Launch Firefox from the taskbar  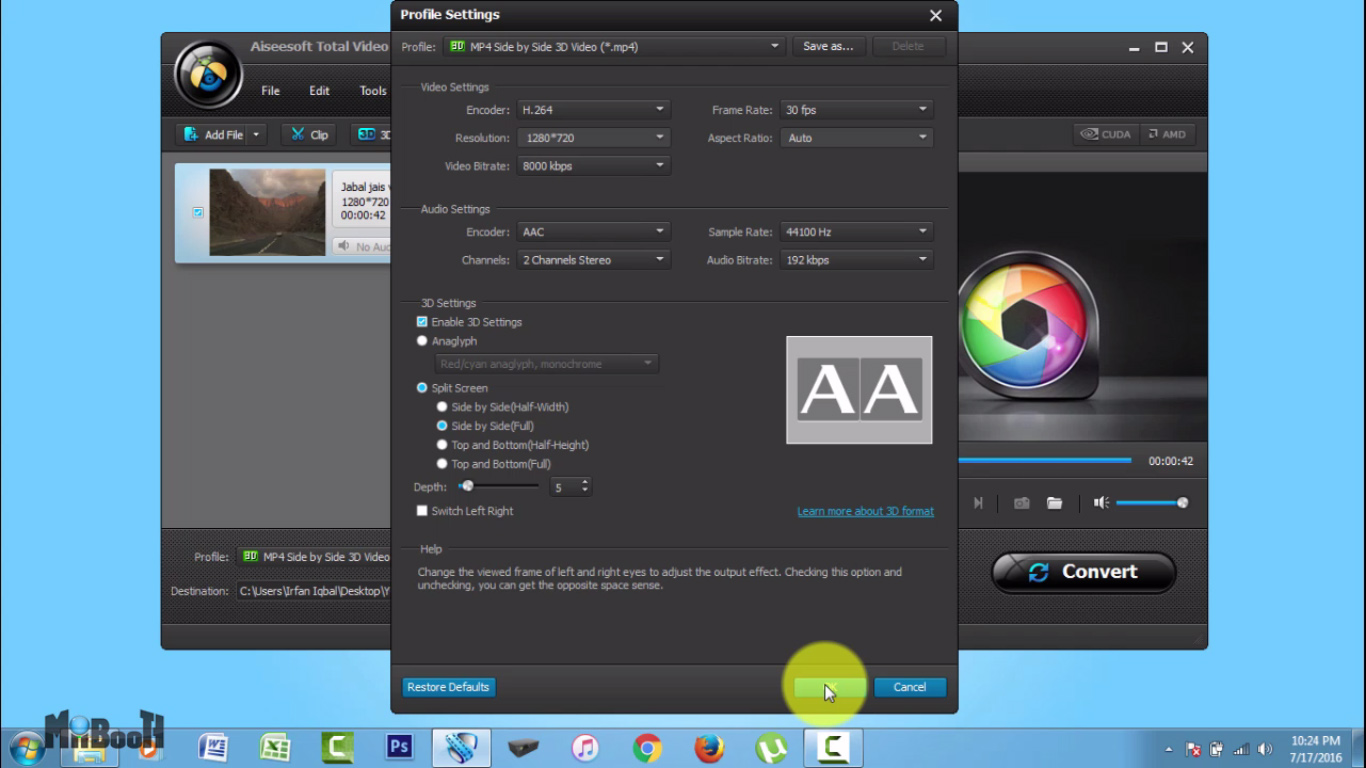[x=709, y=748]
